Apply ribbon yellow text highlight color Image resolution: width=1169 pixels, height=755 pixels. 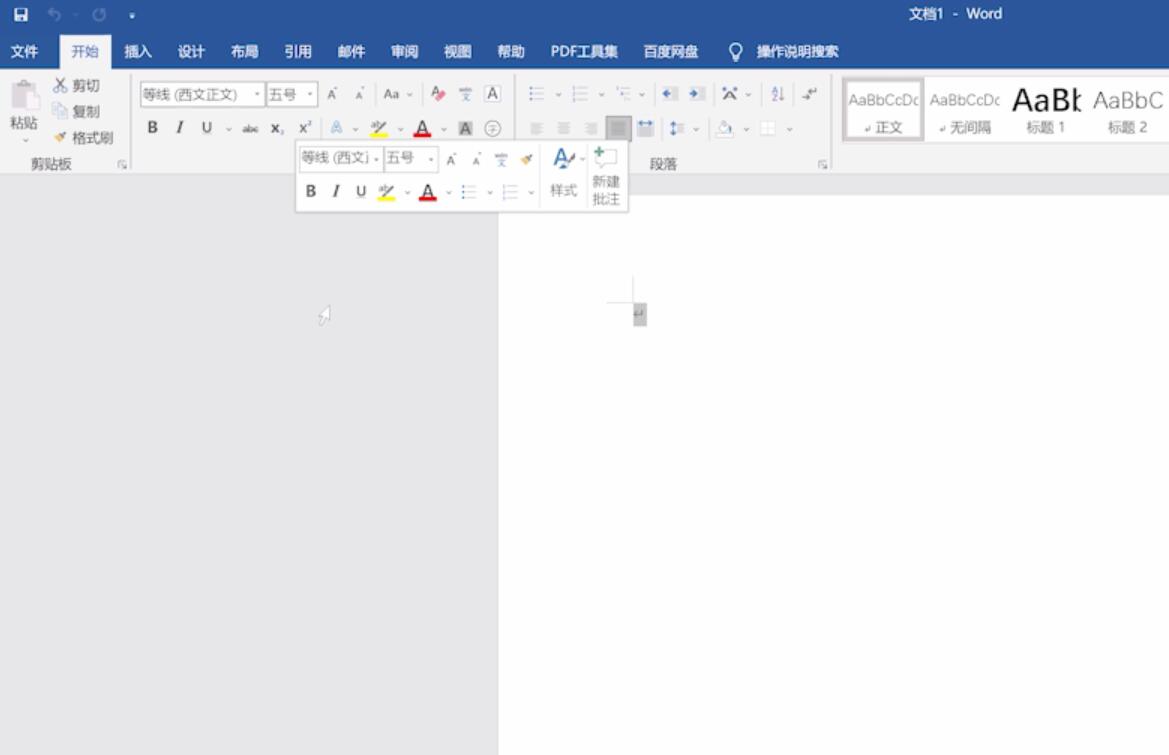pos(379,128)
